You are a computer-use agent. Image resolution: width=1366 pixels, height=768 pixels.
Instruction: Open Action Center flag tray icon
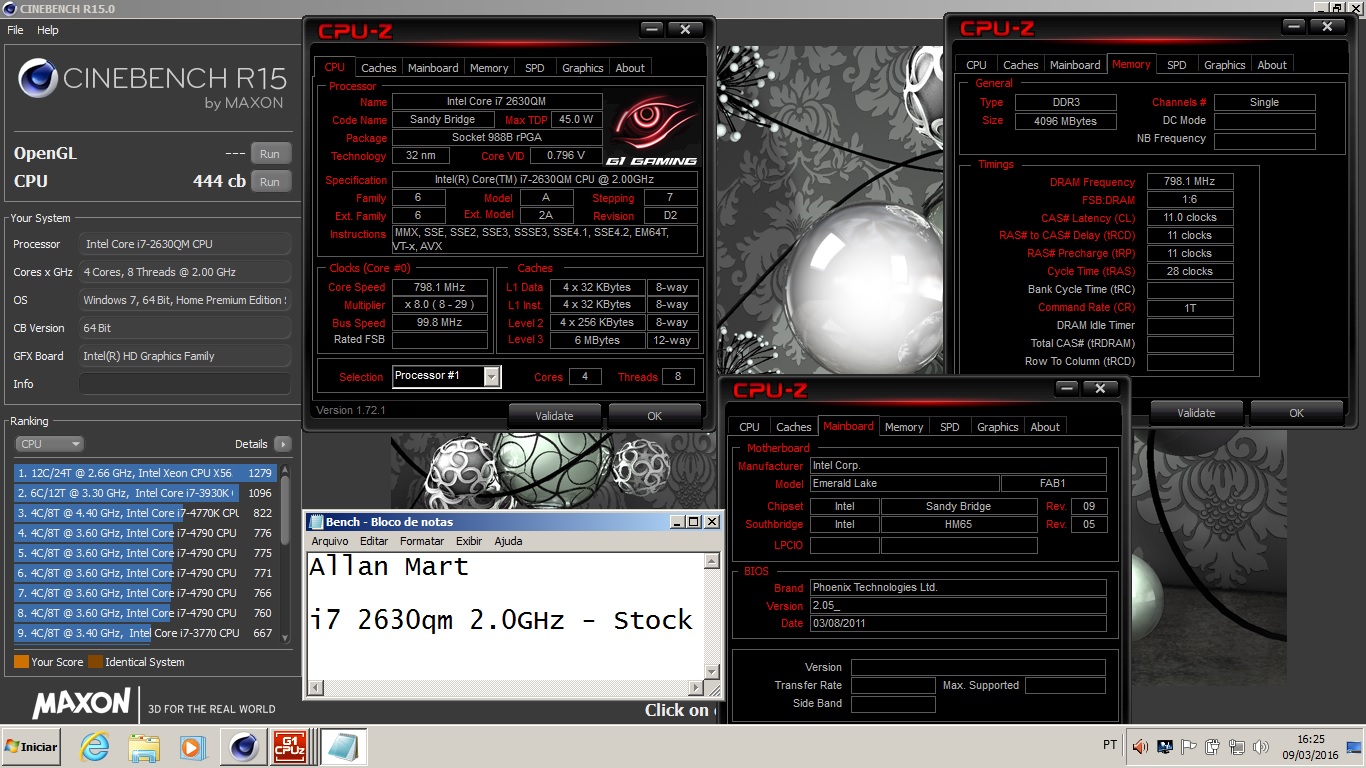(x=1188, y=746)
